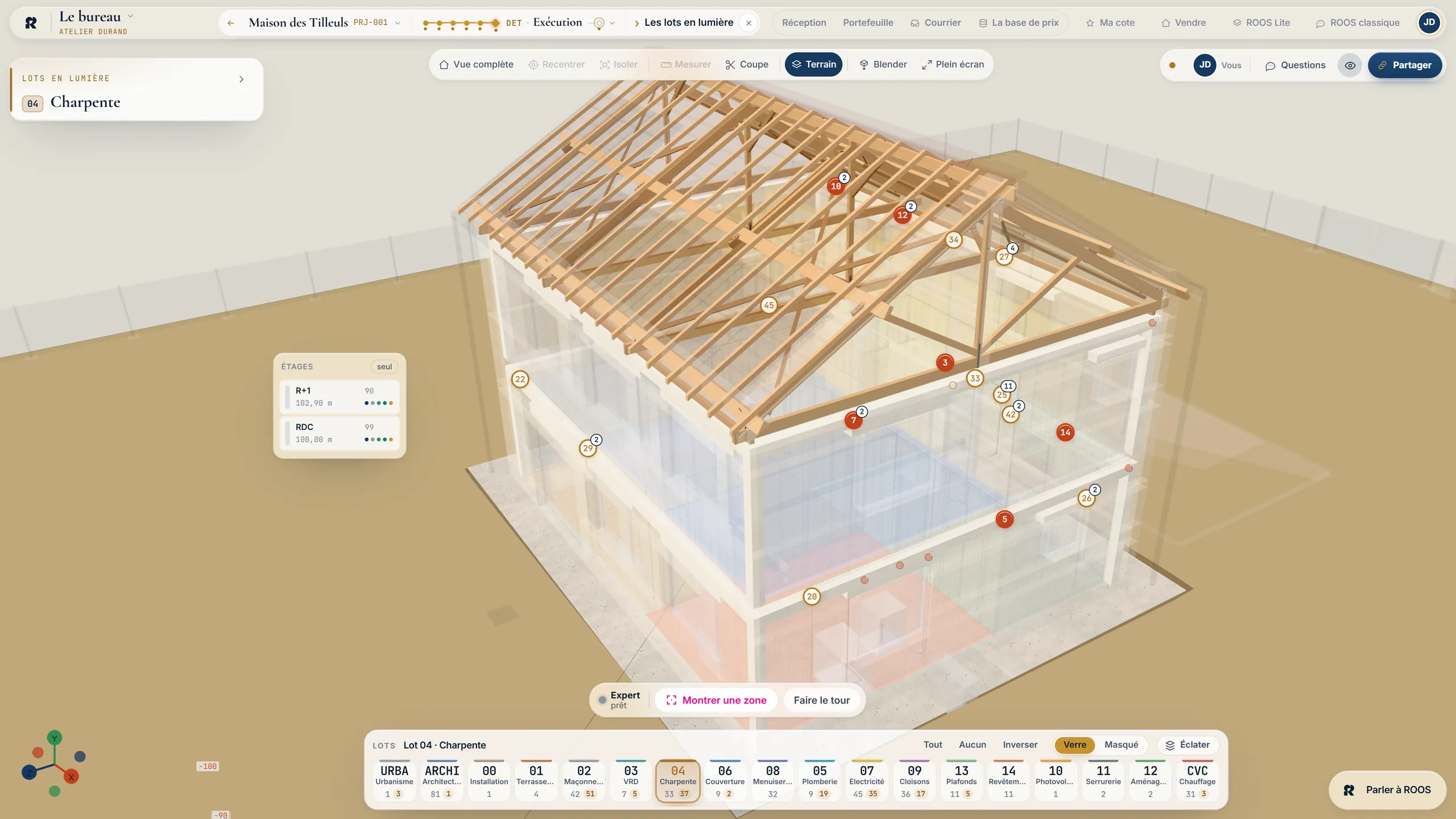Select red marker 10 on roof

click(x=835, y=186)
